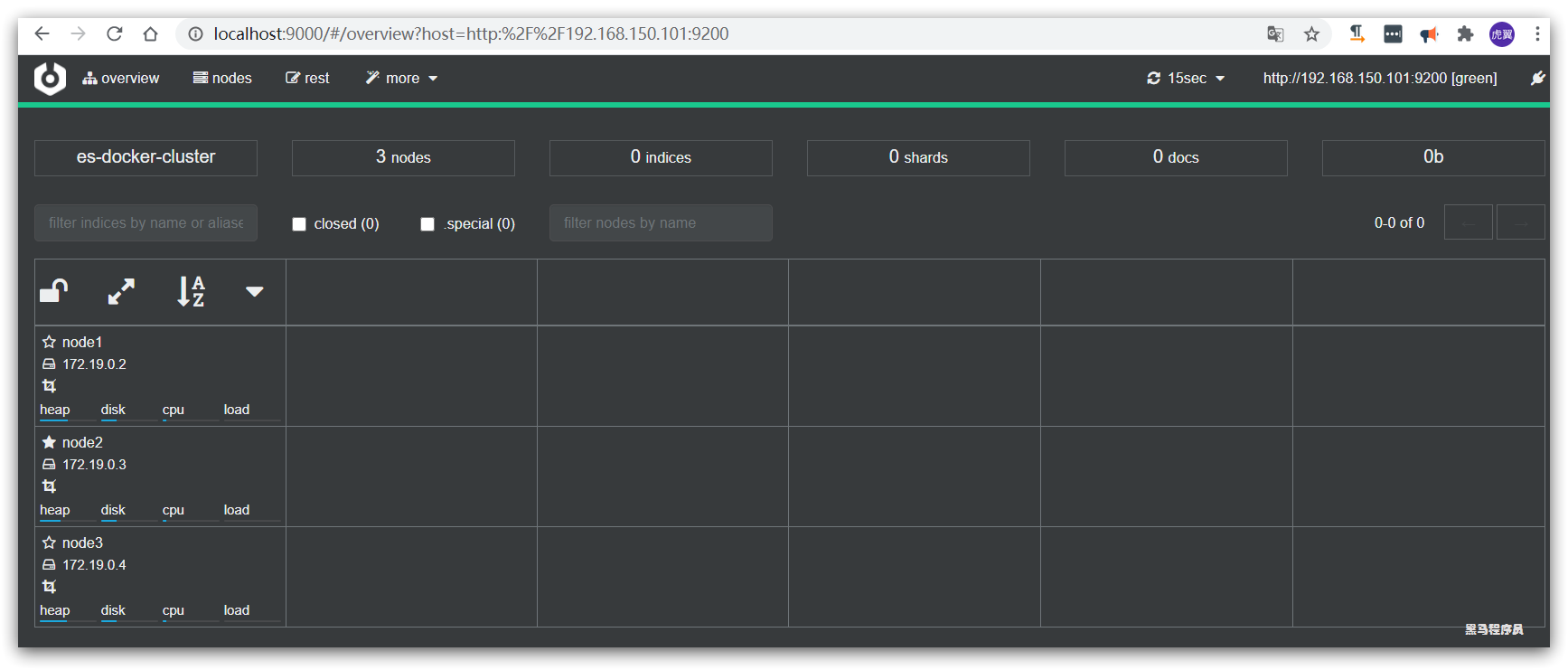Bookmark this page with the star icon
This screenshot has width=1568, height=670.
click(x=1311, y=34)
